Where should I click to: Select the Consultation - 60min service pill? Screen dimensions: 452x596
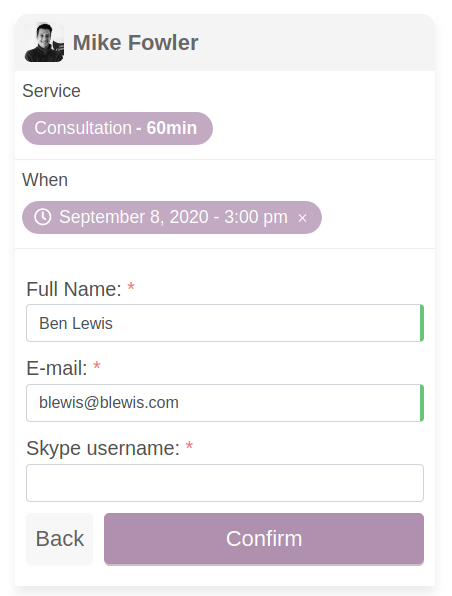click(x=117, y=128)
